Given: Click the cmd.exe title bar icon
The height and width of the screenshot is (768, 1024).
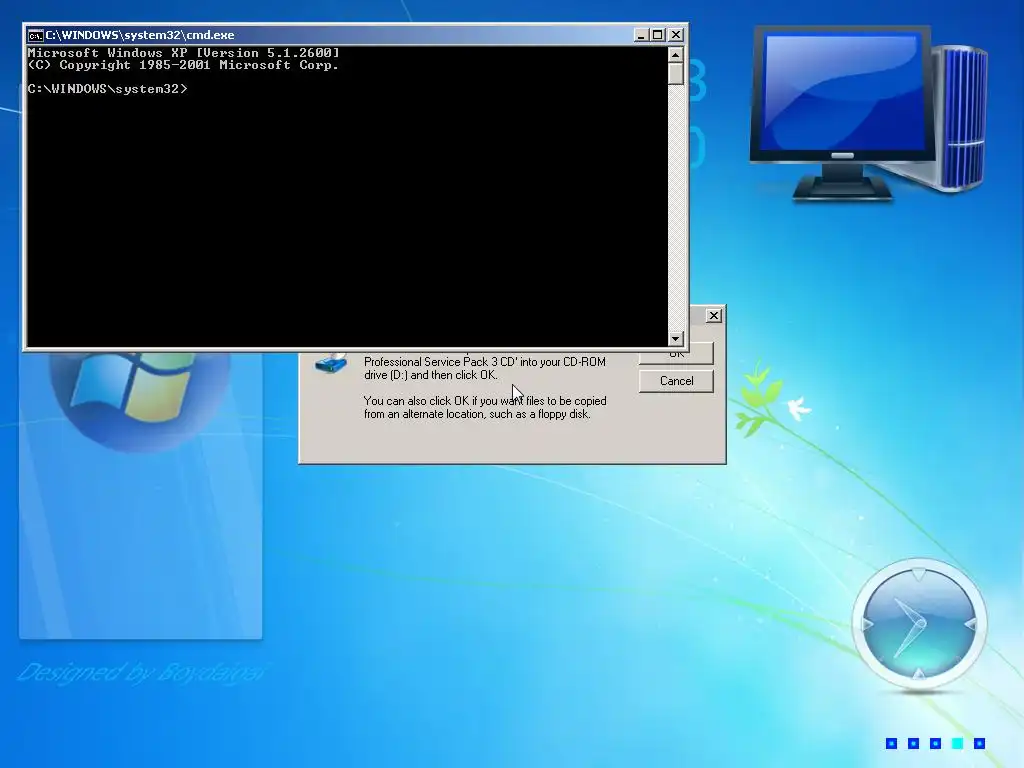Looking at the screenshot, I should click(35, 35).
